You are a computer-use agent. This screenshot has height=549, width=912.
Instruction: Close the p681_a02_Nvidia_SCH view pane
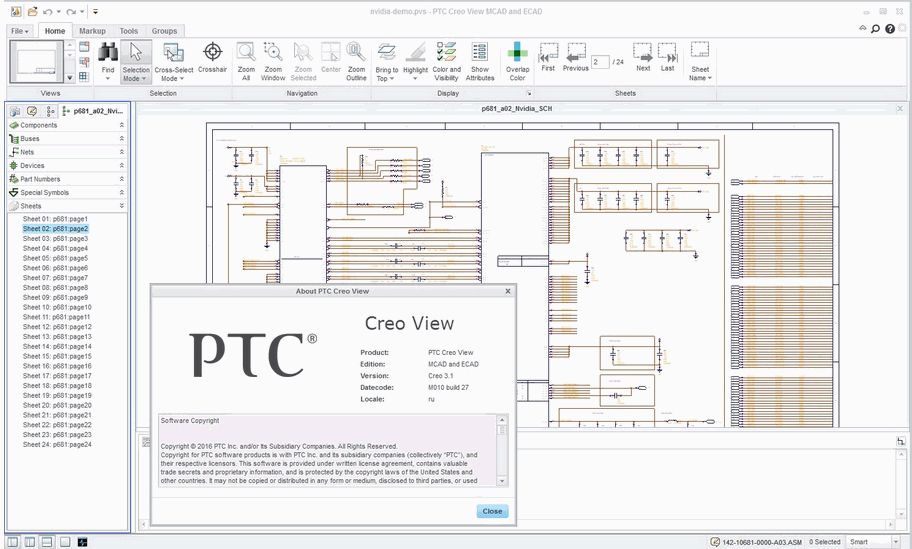click(x=900, y=108)
